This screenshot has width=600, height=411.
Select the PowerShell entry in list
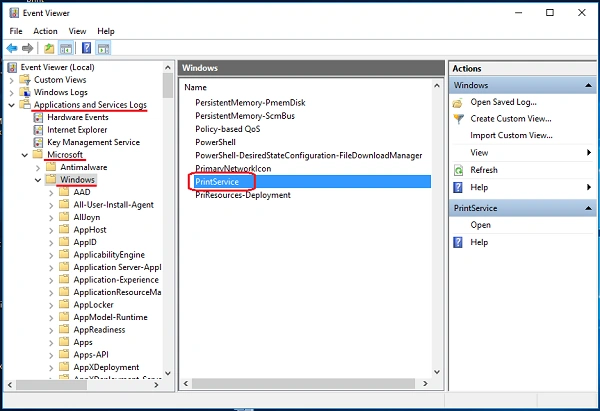215,142
